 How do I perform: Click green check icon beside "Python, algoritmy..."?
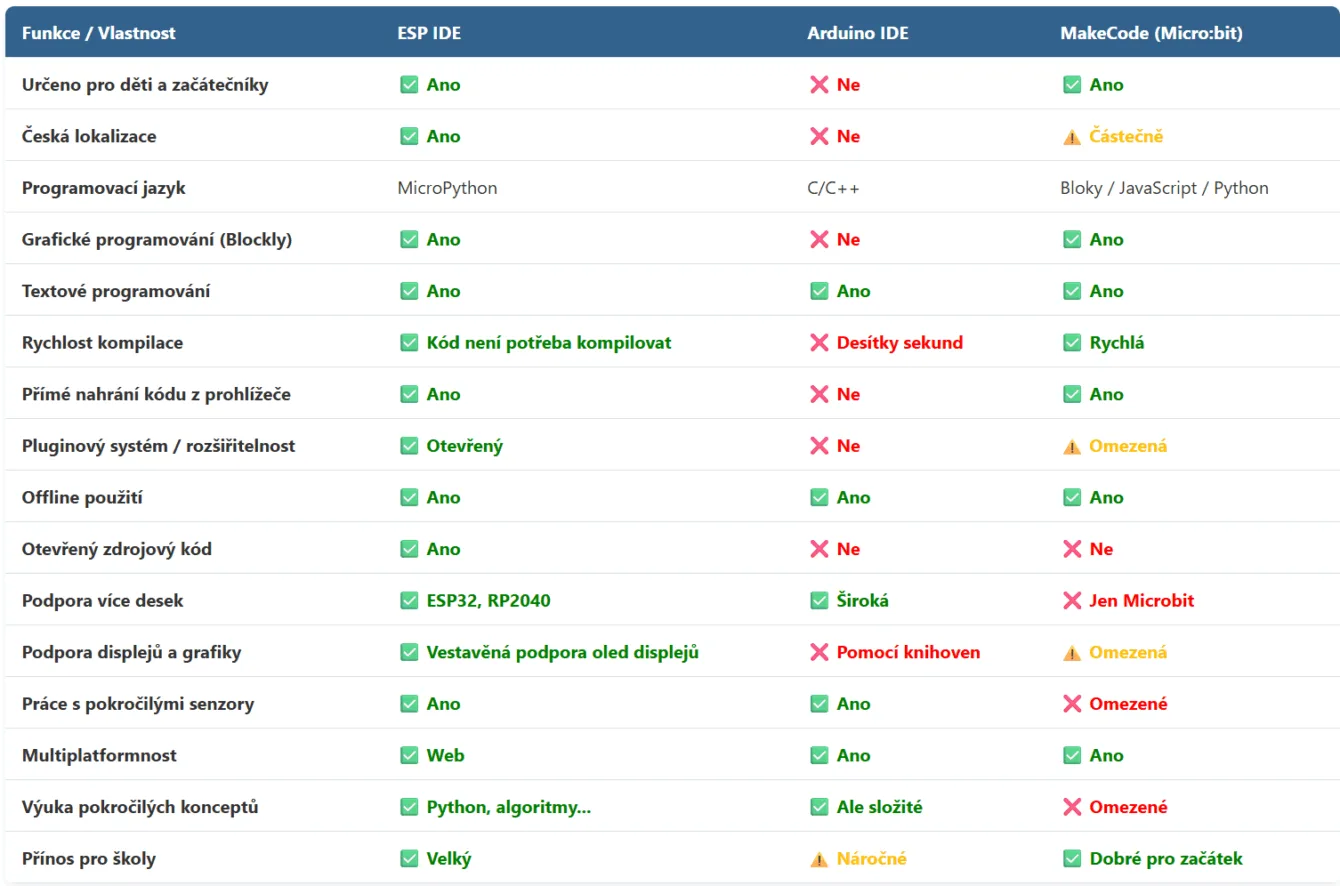click(x=409, y=807)
